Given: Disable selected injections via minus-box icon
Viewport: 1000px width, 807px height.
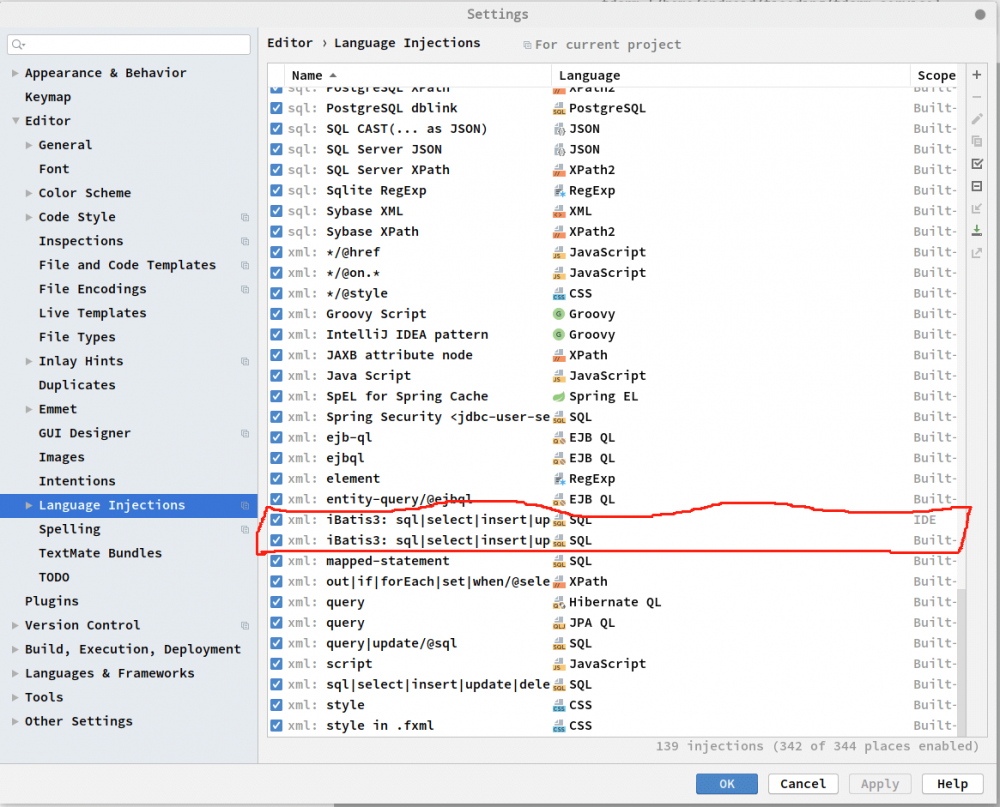Looking at the screenshot, I should [x=976, y=186].
